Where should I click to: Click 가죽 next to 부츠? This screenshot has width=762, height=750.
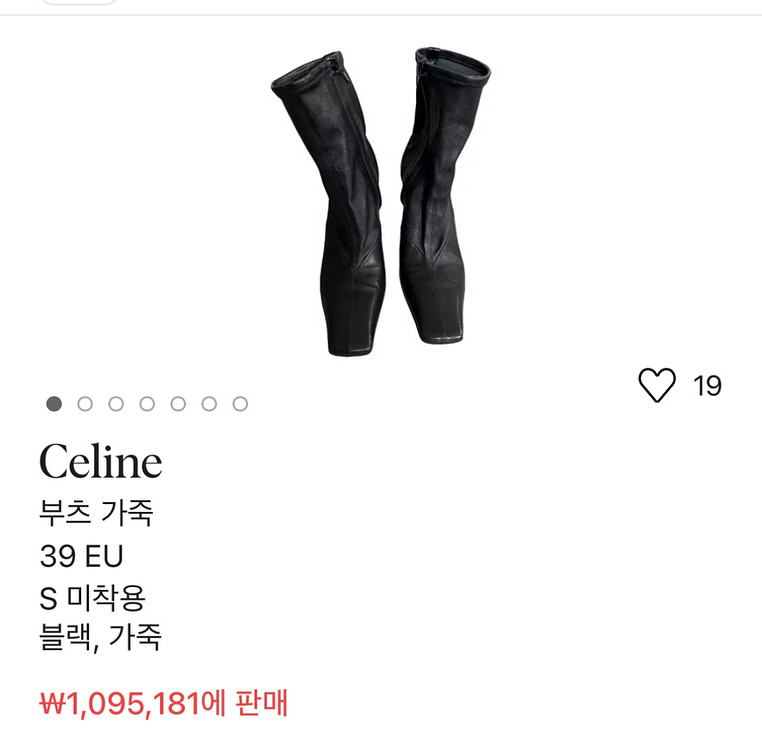pos(128,512)
